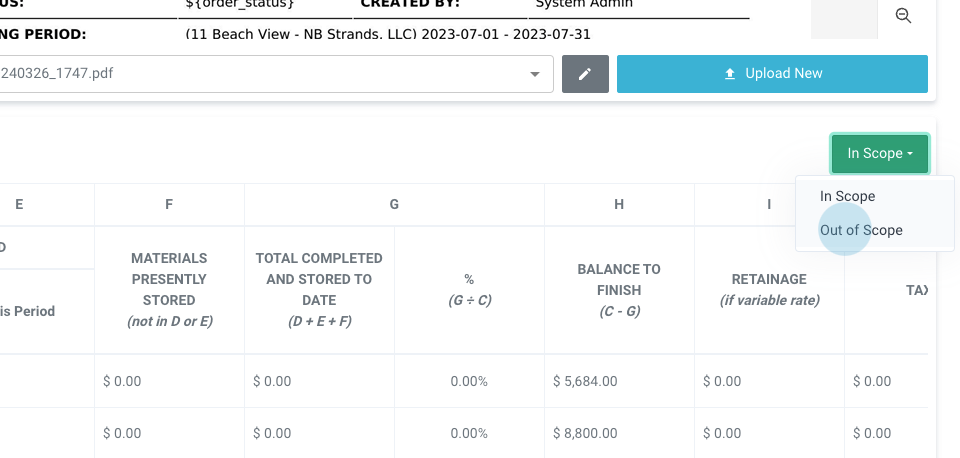Image resolution: width=960 pixels, height=458 pixels.
Task: Toggle the green In Scope dropdown button
Action: point(879,154)
